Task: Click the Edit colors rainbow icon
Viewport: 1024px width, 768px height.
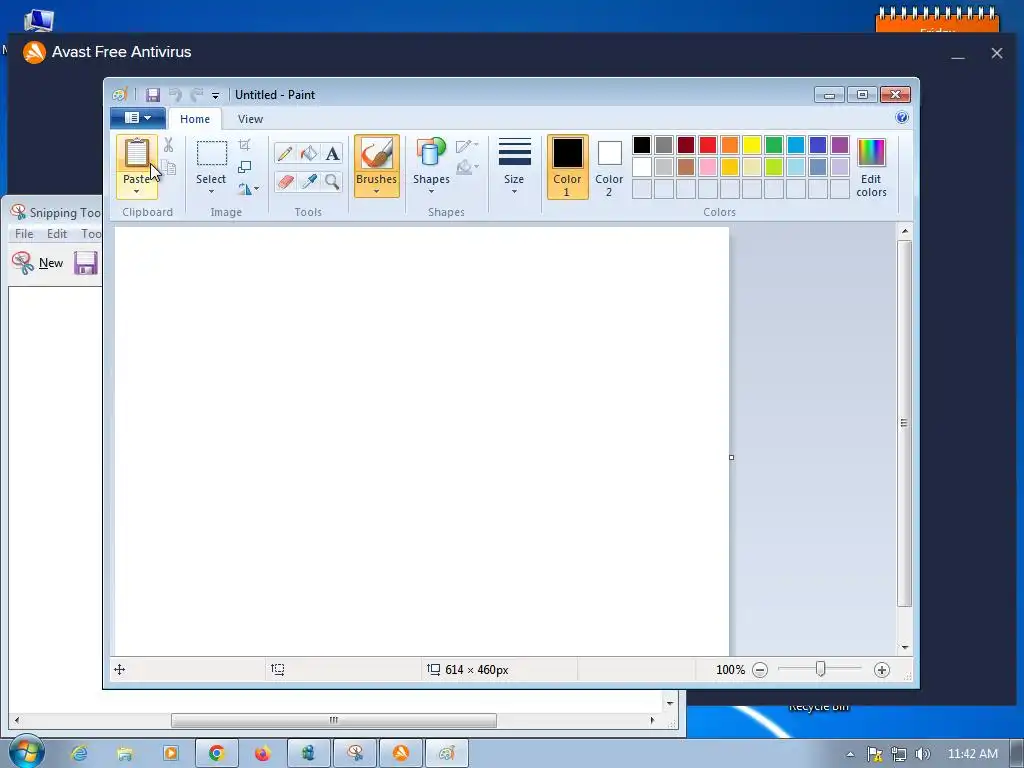Action: [x=871, y=152]
